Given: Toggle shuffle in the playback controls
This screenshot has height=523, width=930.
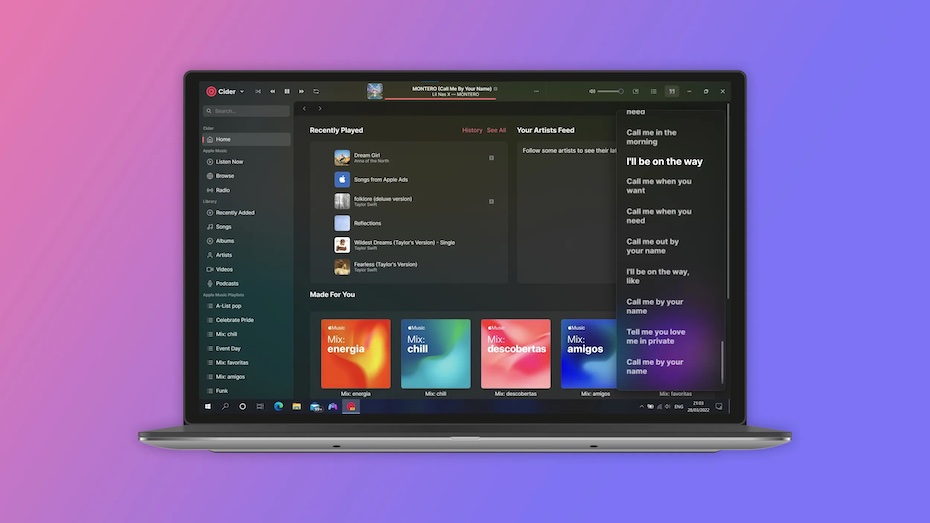Looking at the screenshot, I should click(258, 91).
